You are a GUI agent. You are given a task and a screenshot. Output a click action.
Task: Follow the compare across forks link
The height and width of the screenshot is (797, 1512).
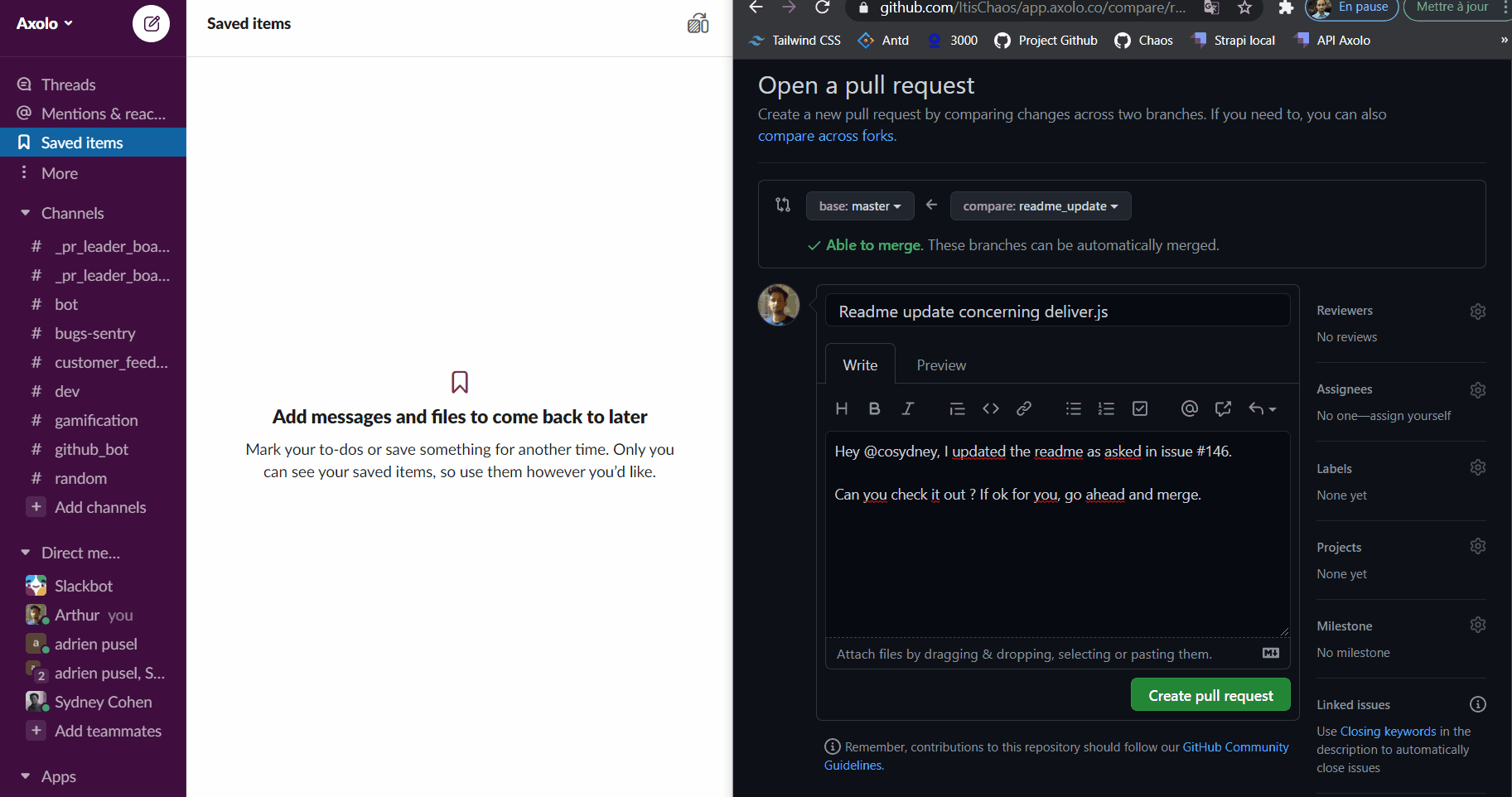pos(827,136)
